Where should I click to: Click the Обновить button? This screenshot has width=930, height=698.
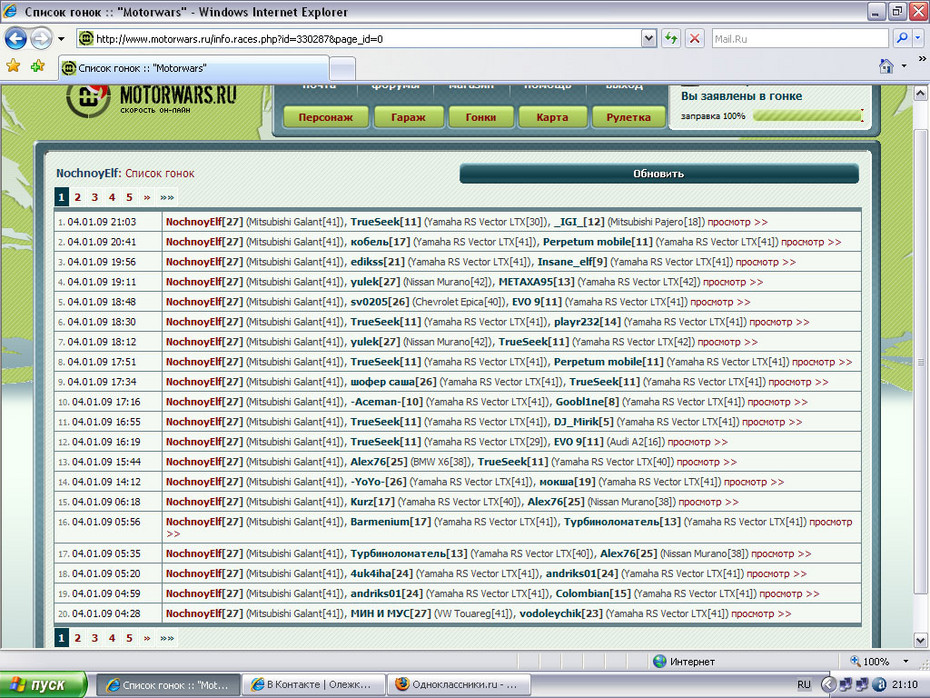point(659,174)
